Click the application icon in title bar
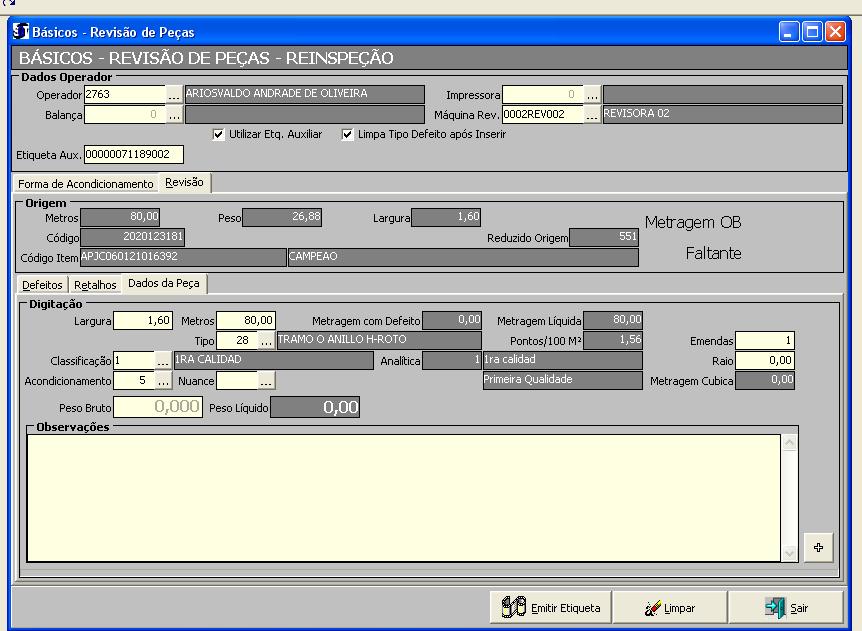 pyautogui.click(x=20, y=32)
